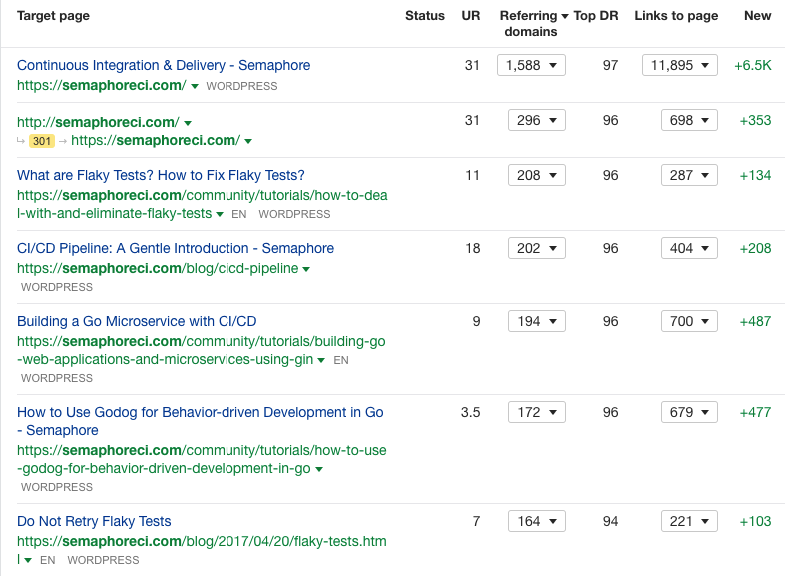Open Continuous Integration & Delivery - Semaphore link
Viewport: 785px width, 576px height.
tap(163, 65)
